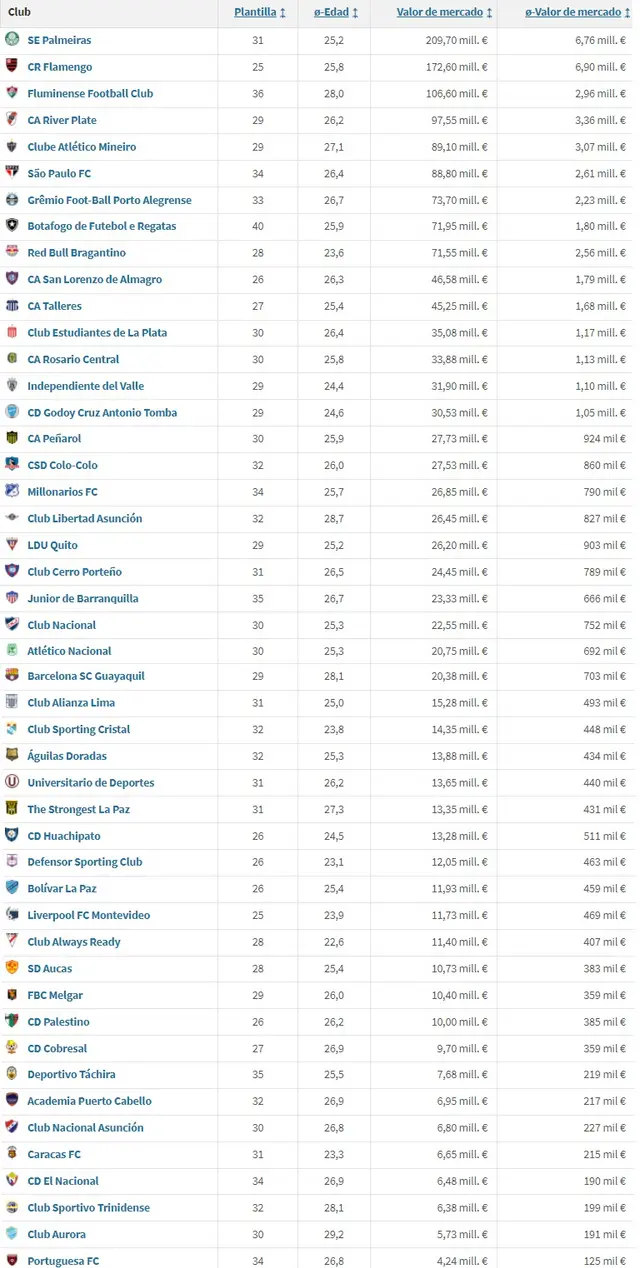Click the CR Flamengo badge icon
Viewport: 640px width, 1268px height.
tap(13, 67)
